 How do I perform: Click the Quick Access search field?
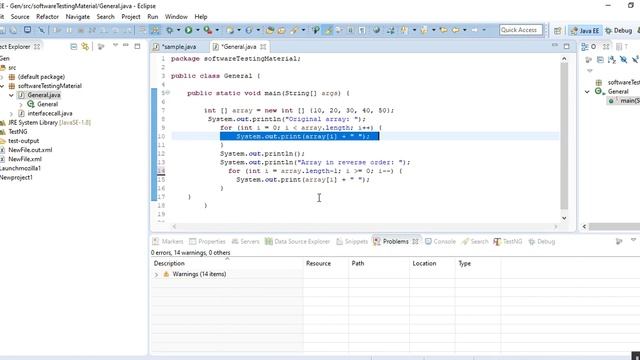(521, 30)
